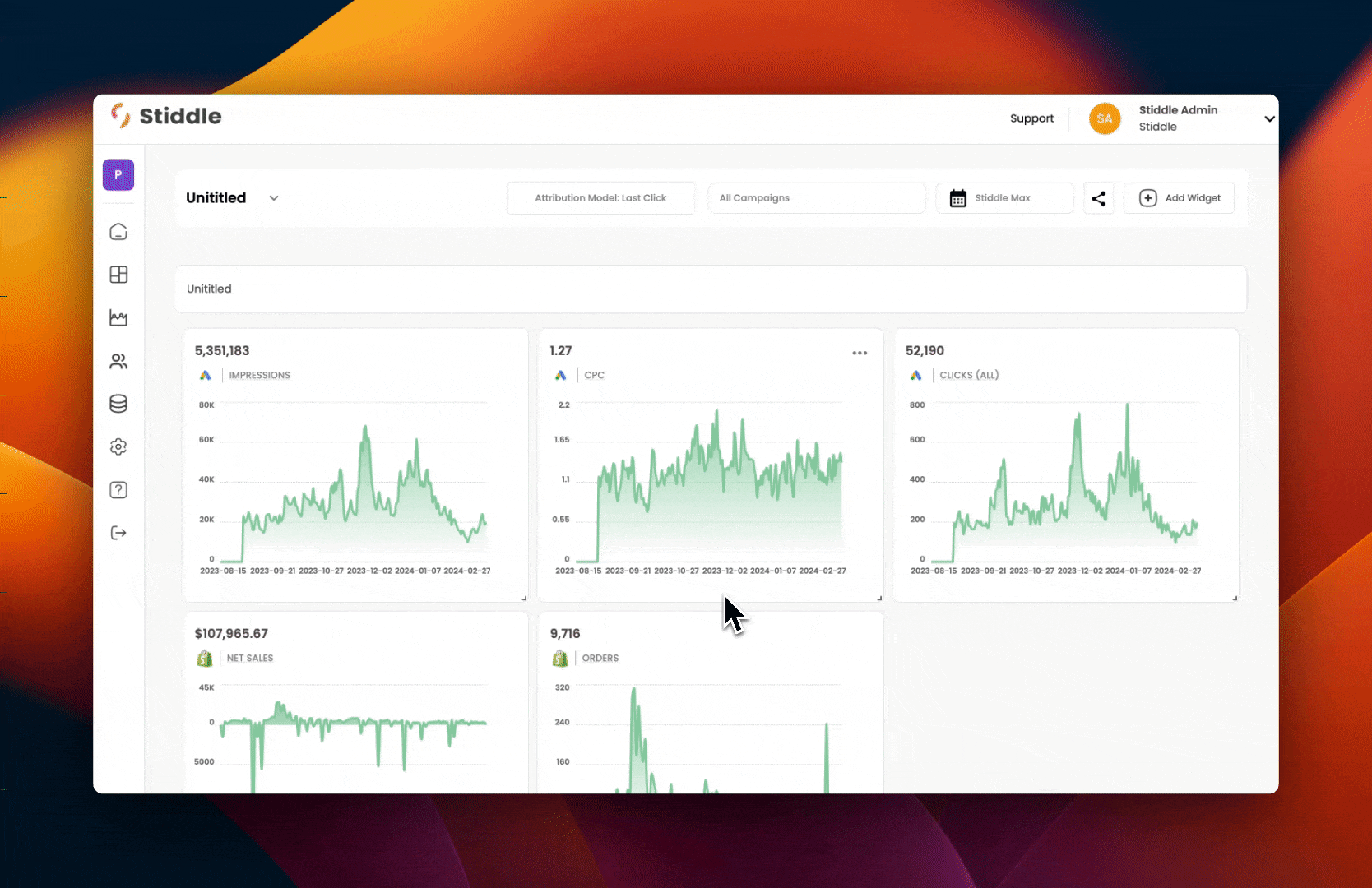The height and width of the screenshot is (888, 1372).
Task: Open the CPC widget three-dot menu
Action: (x=860, y=353)
